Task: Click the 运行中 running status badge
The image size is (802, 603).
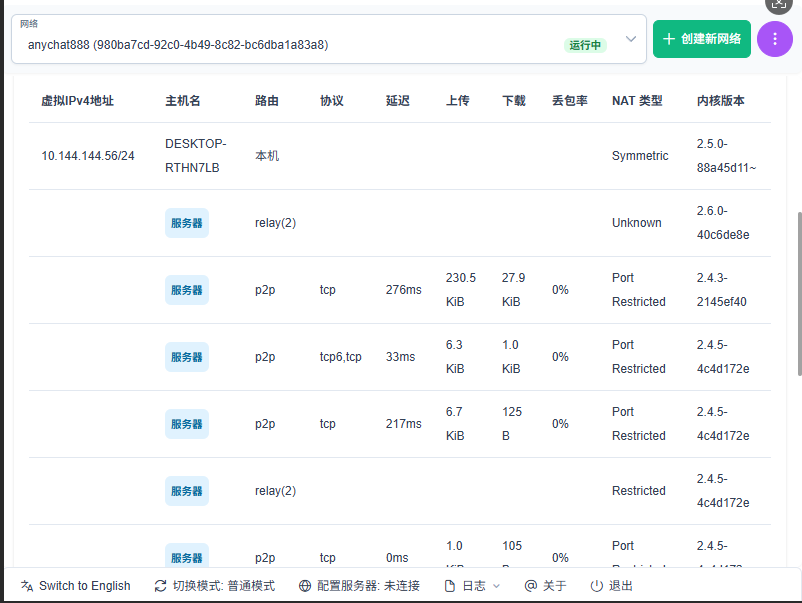Action: [x=585, y=45]
